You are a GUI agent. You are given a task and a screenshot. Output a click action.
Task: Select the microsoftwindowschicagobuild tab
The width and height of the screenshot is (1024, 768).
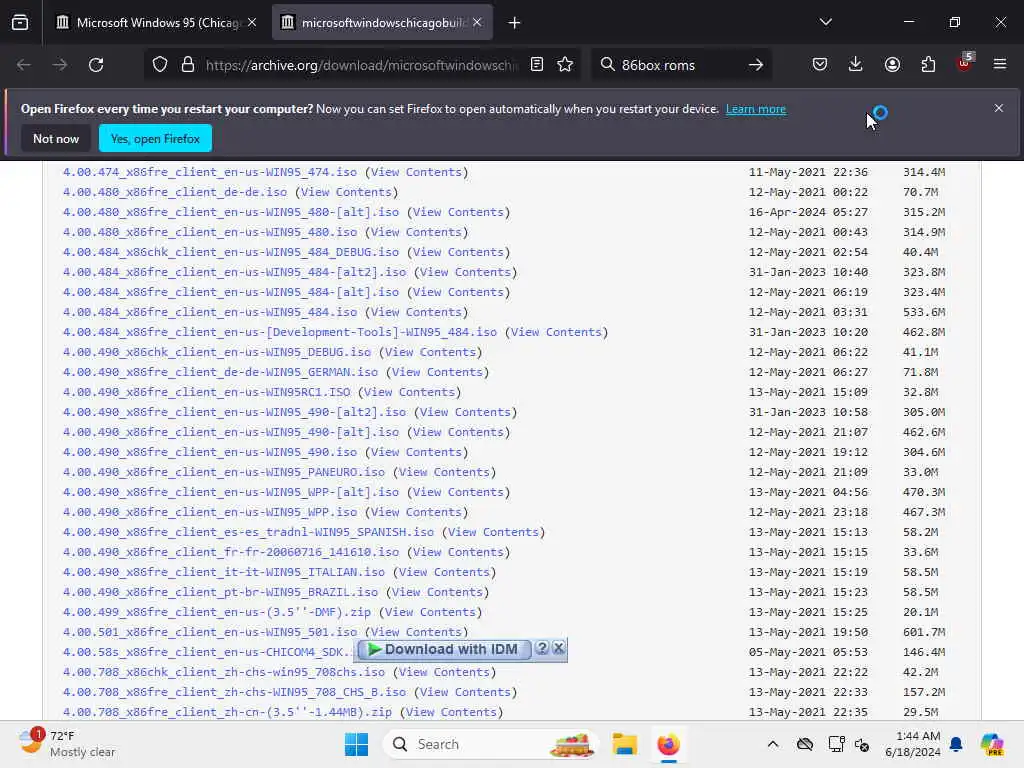tap(382, 23)
